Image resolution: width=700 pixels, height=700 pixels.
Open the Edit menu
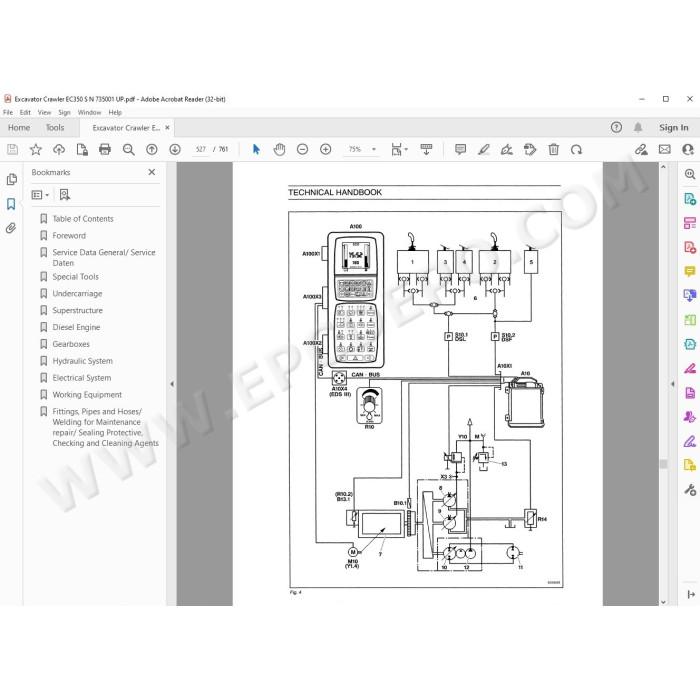25,112
